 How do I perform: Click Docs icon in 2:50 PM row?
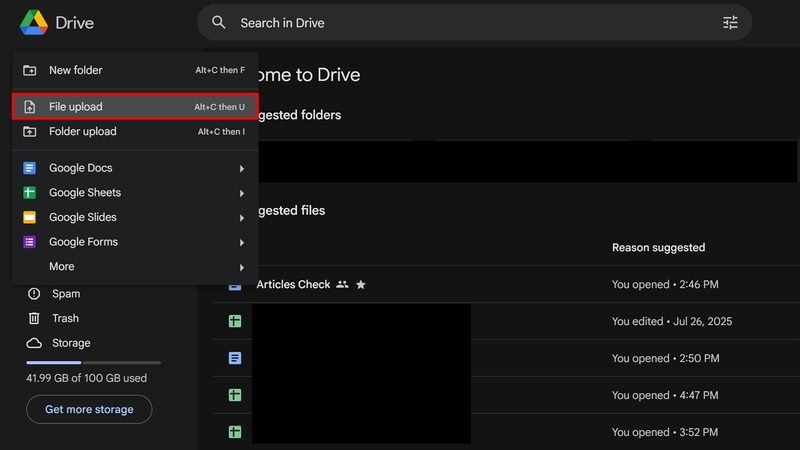235,358
